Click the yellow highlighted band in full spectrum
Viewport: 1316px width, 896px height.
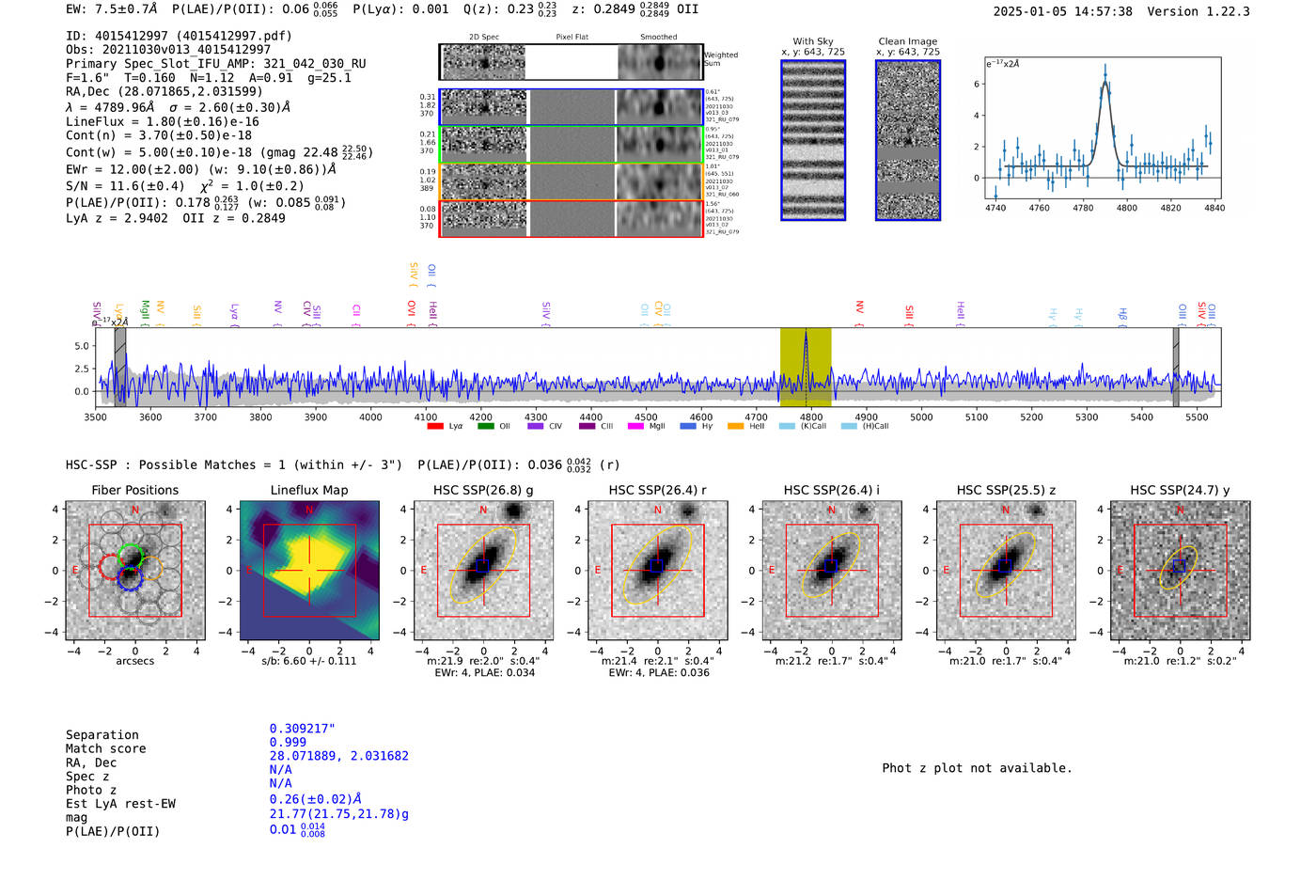[x=806, y=367]
